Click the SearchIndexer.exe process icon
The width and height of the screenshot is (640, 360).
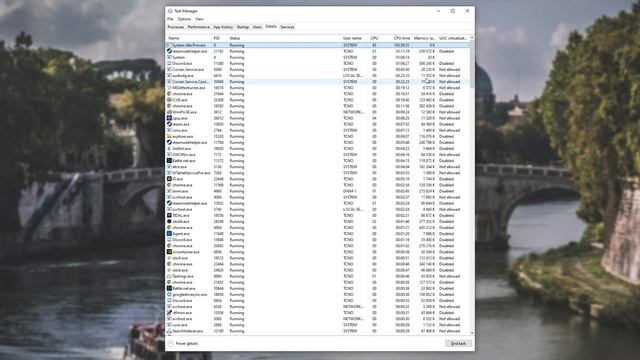(169, 331)
